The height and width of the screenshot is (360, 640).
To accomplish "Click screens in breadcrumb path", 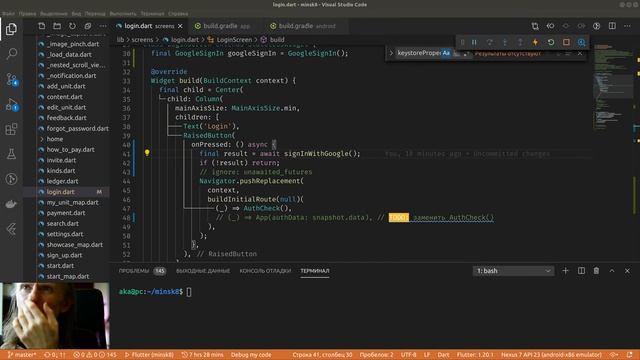I will click(142, 40).
